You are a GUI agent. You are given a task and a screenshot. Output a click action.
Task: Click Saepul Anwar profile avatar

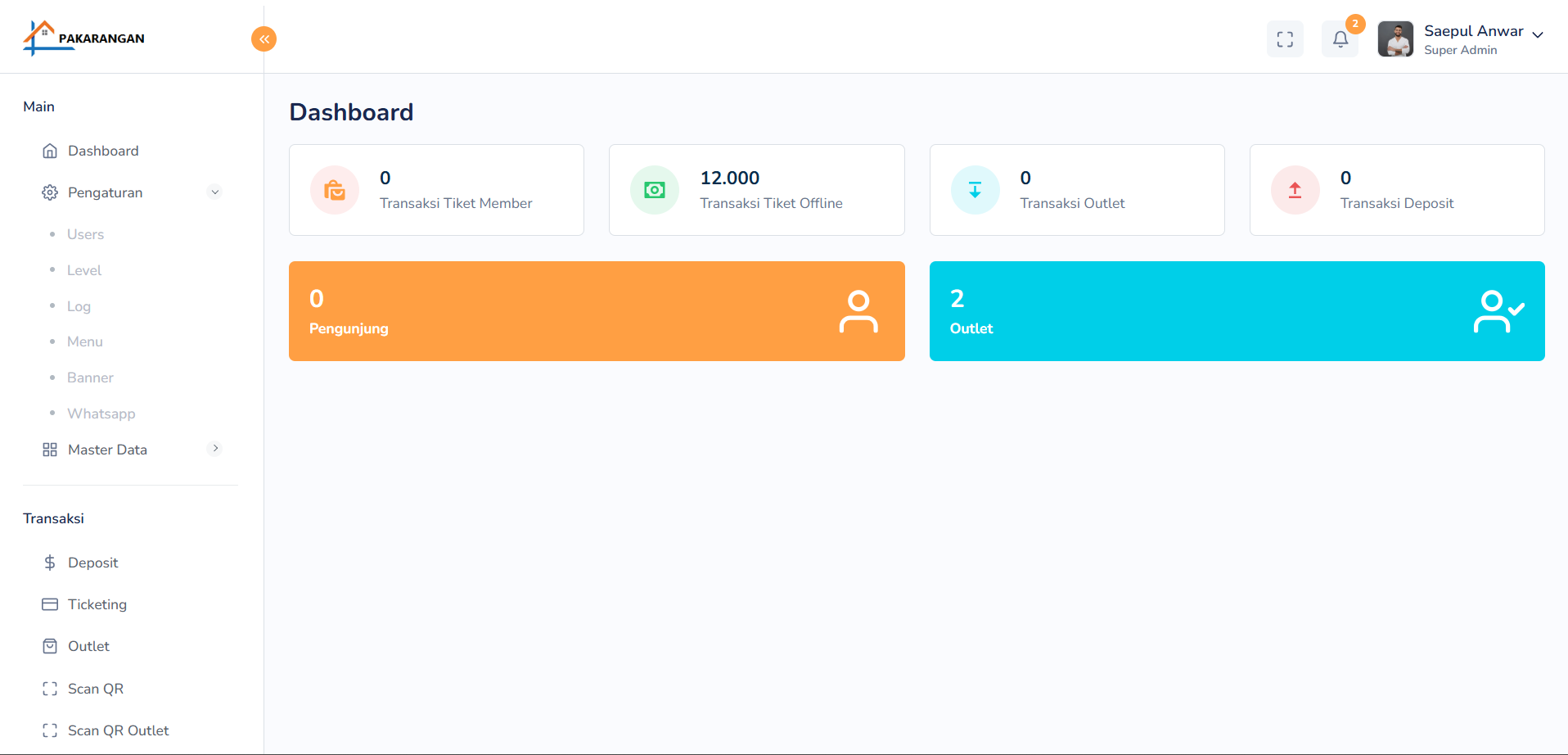[x=1395, y=38]
